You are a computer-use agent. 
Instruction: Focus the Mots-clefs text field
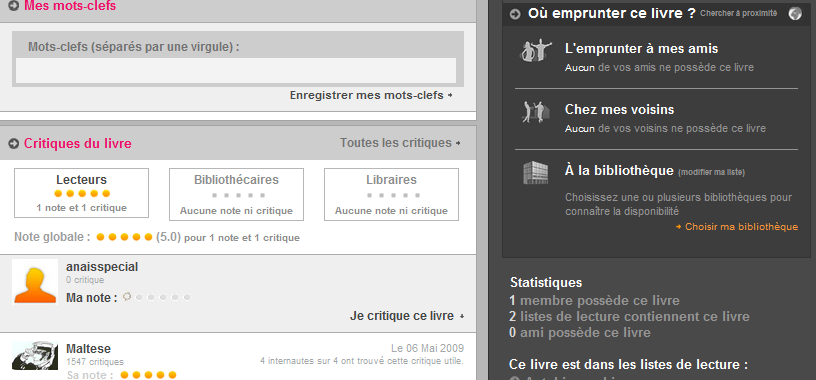[236, 71]
